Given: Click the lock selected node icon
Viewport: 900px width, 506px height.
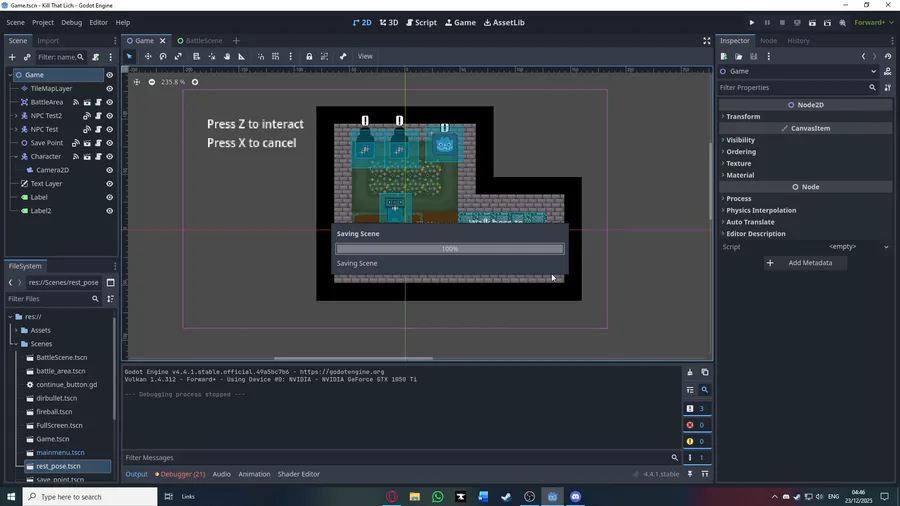Looking at the screenshot, I should [x=309, y=56].
